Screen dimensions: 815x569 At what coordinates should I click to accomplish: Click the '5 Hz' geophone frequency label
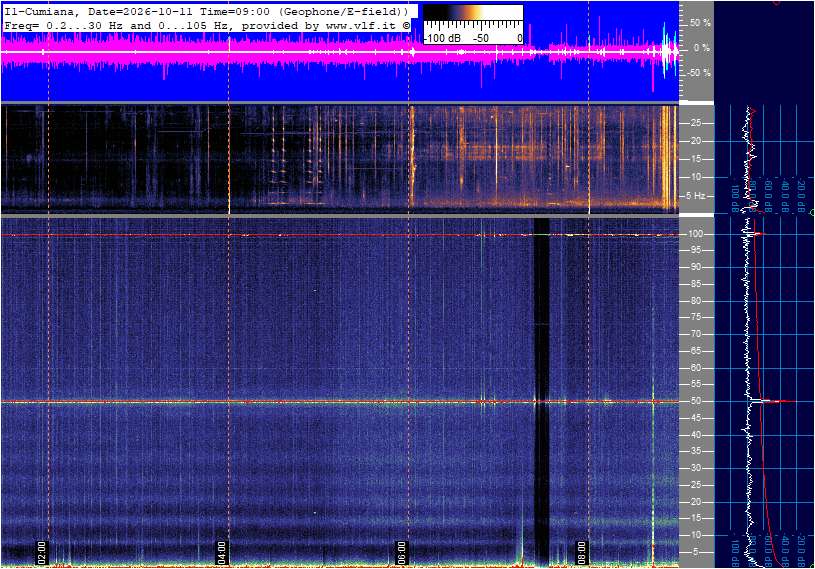click(695, 196)
